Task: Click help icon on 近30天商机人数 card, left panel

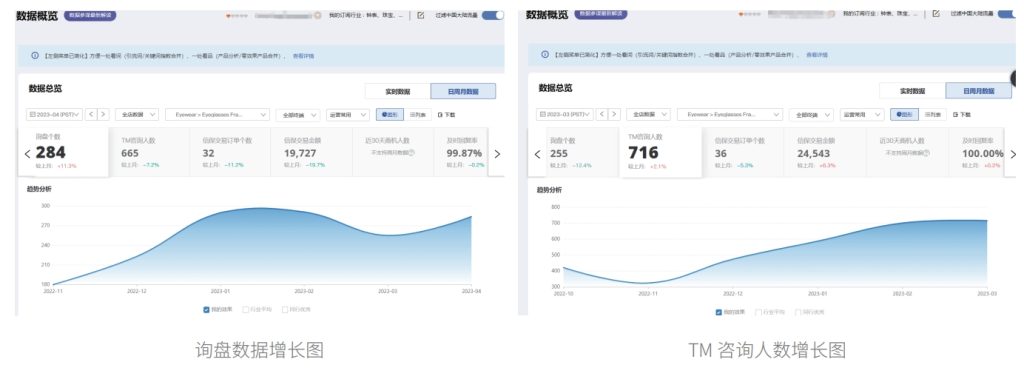Action: point(412,153)
